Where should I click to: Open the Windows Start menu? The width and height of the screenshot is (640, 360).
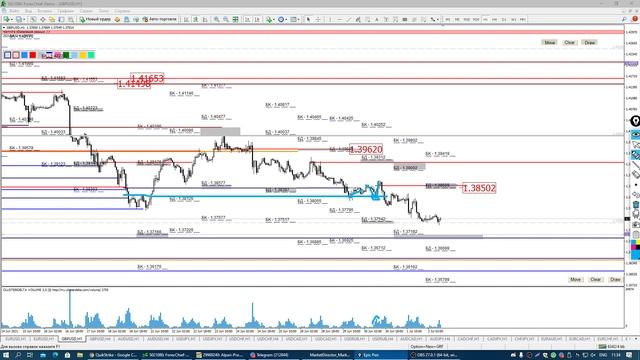[6, 355]
